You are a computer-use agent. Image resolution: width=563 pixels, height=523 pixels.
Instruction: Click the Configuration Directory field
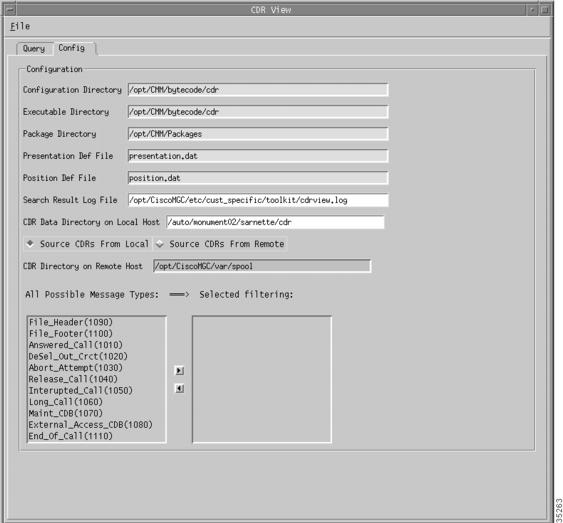[258, 90]
